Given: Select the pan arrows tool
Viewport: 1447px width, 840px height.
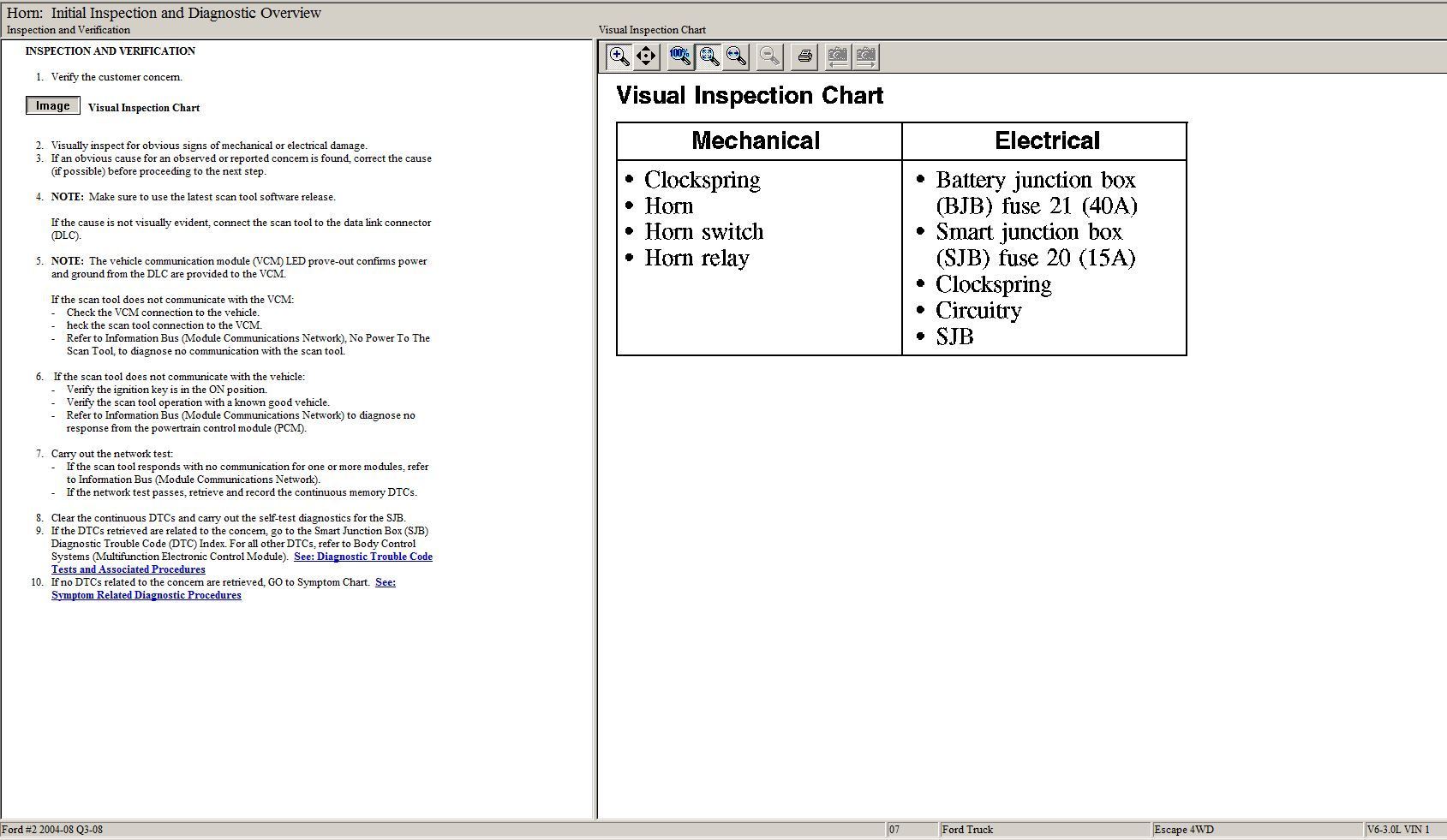Looking at the screenshot, I should (646, 57).
